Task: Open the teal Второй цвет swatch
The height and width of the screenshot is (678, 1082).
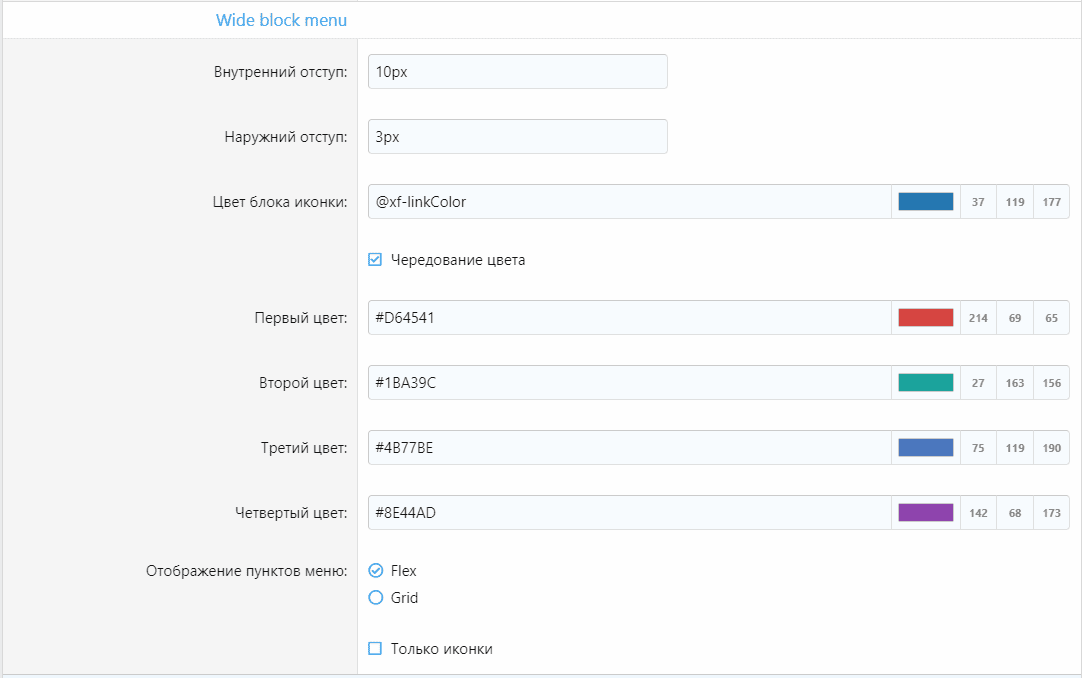Action: pos(925,383)
